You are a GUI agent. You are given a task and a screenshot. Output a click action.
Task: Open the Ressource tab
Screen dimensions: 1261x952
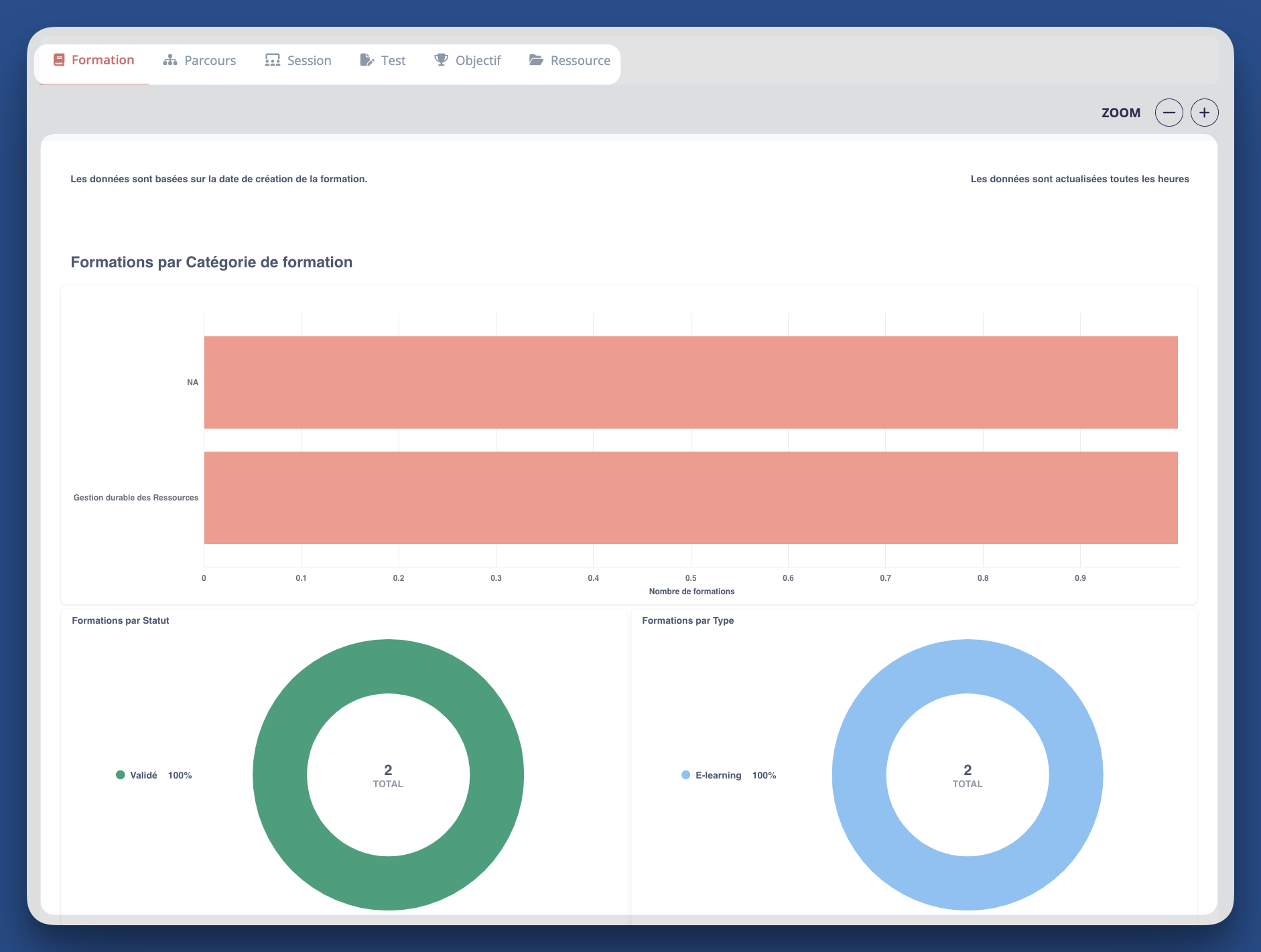pyautogui.click(x=570, y=60)
